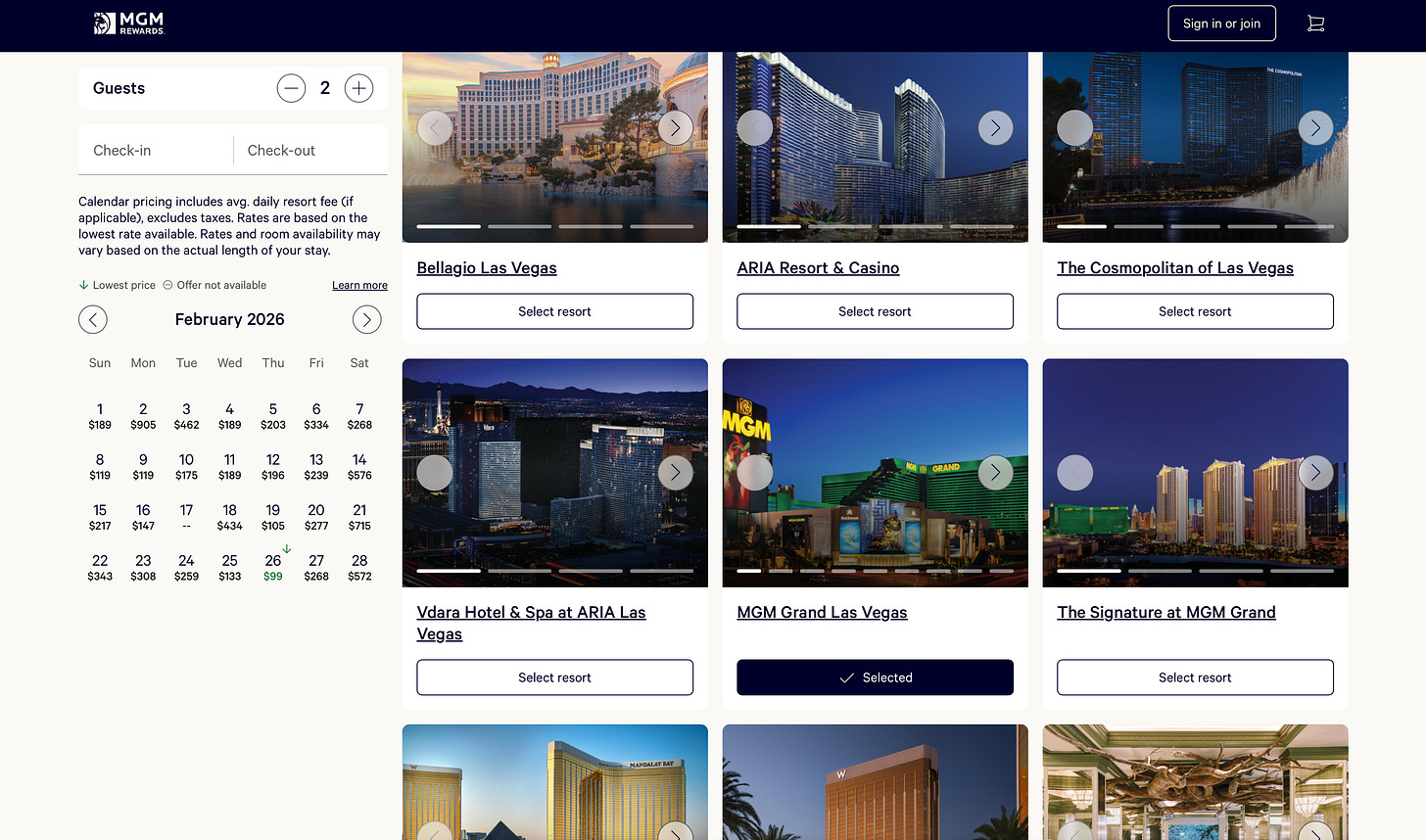Show previous Vdara Hotel photo
This screenshot has width=1426, height=840.
point(435,473)
